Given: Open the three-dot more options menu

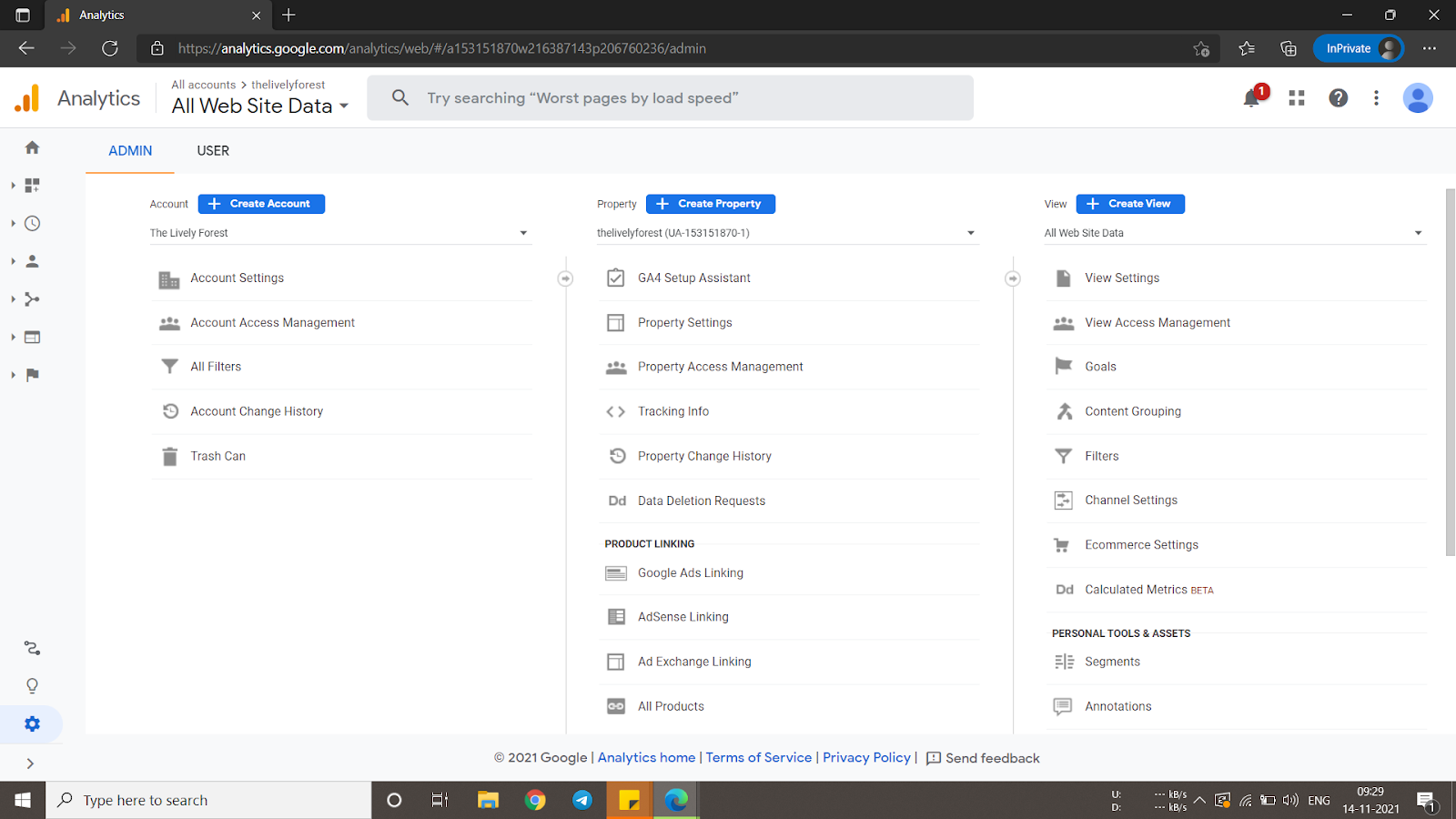Looking at the screenshot, I should pos(1376,98).
